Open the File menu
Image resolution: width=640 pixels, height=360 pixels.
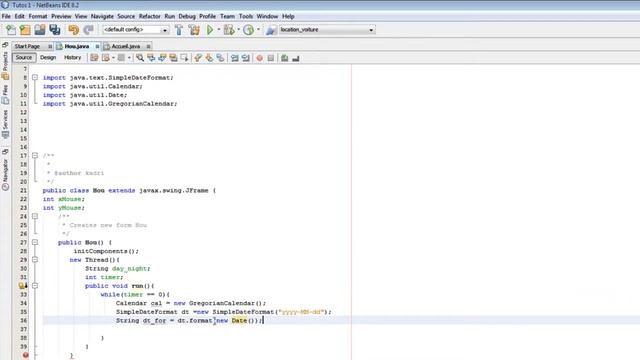coord(6,16)
